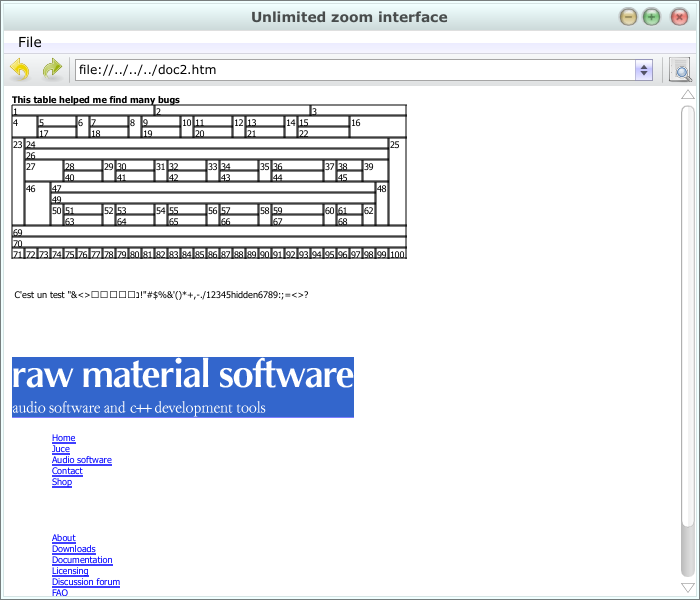Open the Downloads link
The image size is (700, 600).
pos(74,549)
